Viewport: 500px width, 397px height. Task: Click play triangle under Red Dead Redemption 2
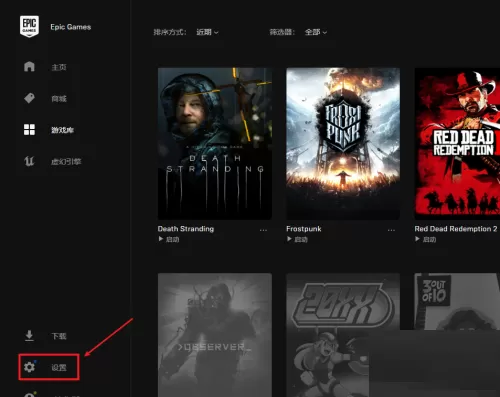[x=417, y=239]
